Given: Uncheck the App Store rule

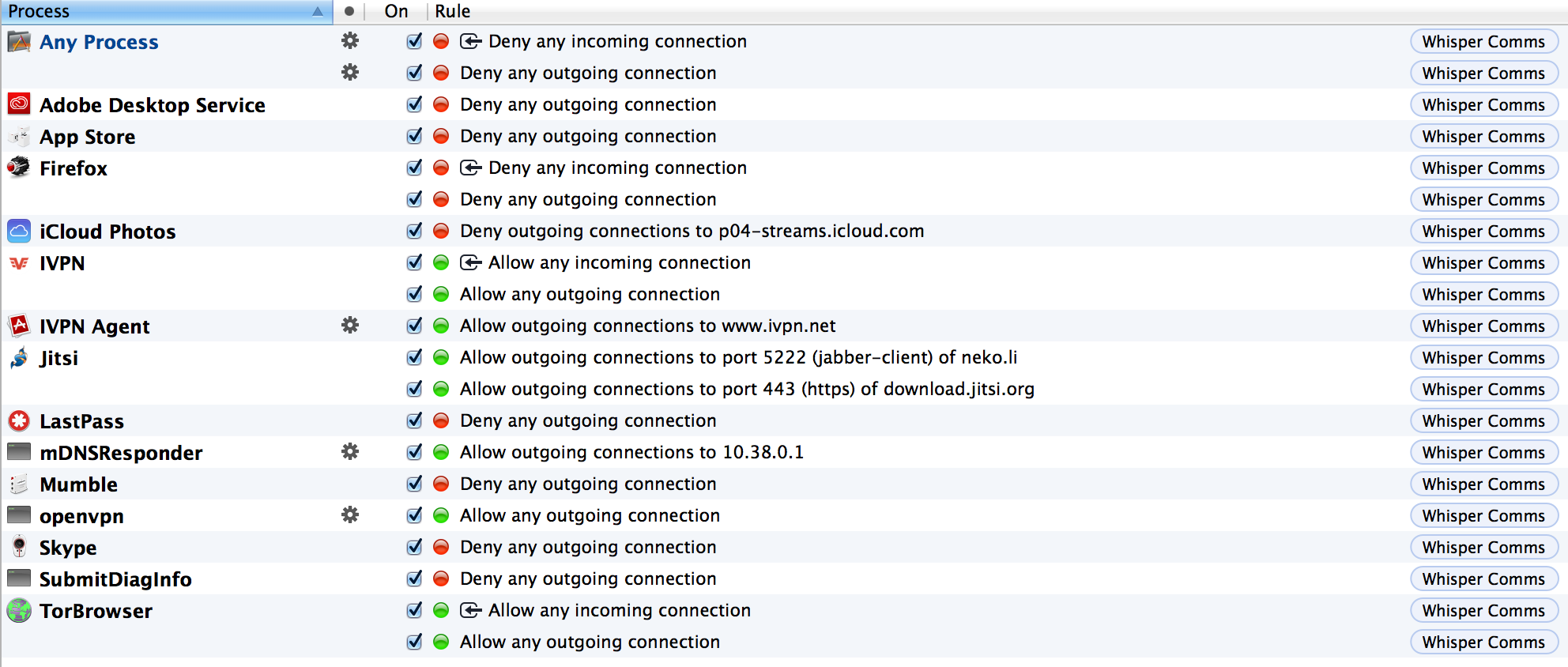Looking at the screenshot, I should click(414, 136).
